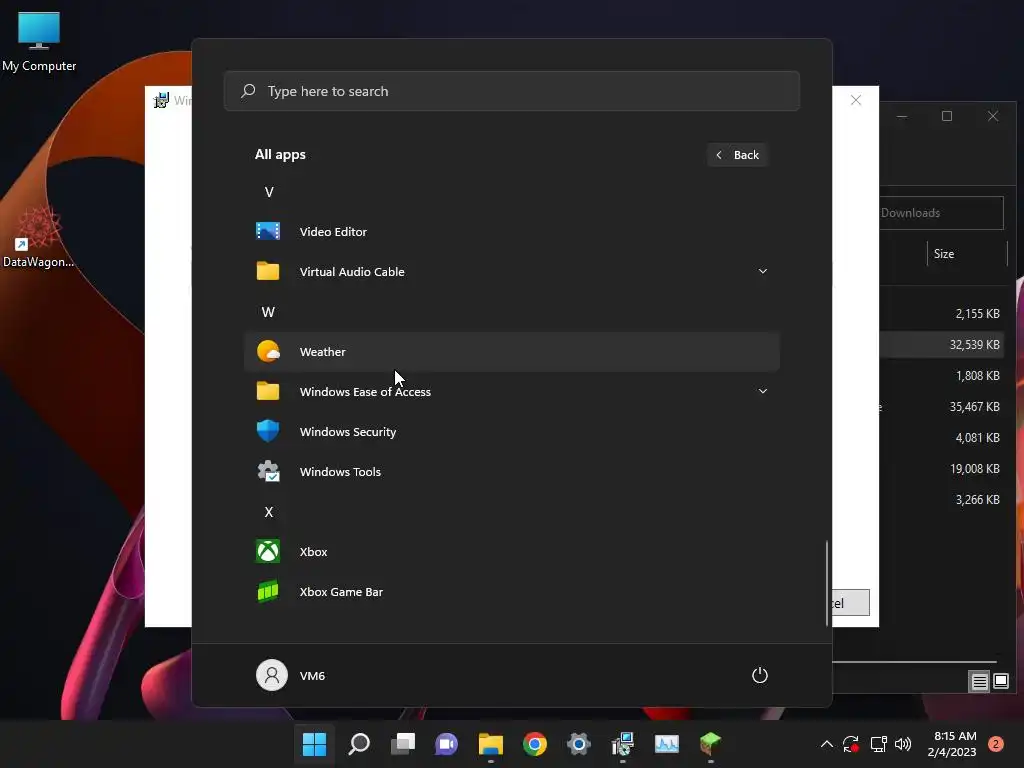This screenshot has height=768, width=1024.
Task: Click the Type here to search field
Action: point(511,91)
